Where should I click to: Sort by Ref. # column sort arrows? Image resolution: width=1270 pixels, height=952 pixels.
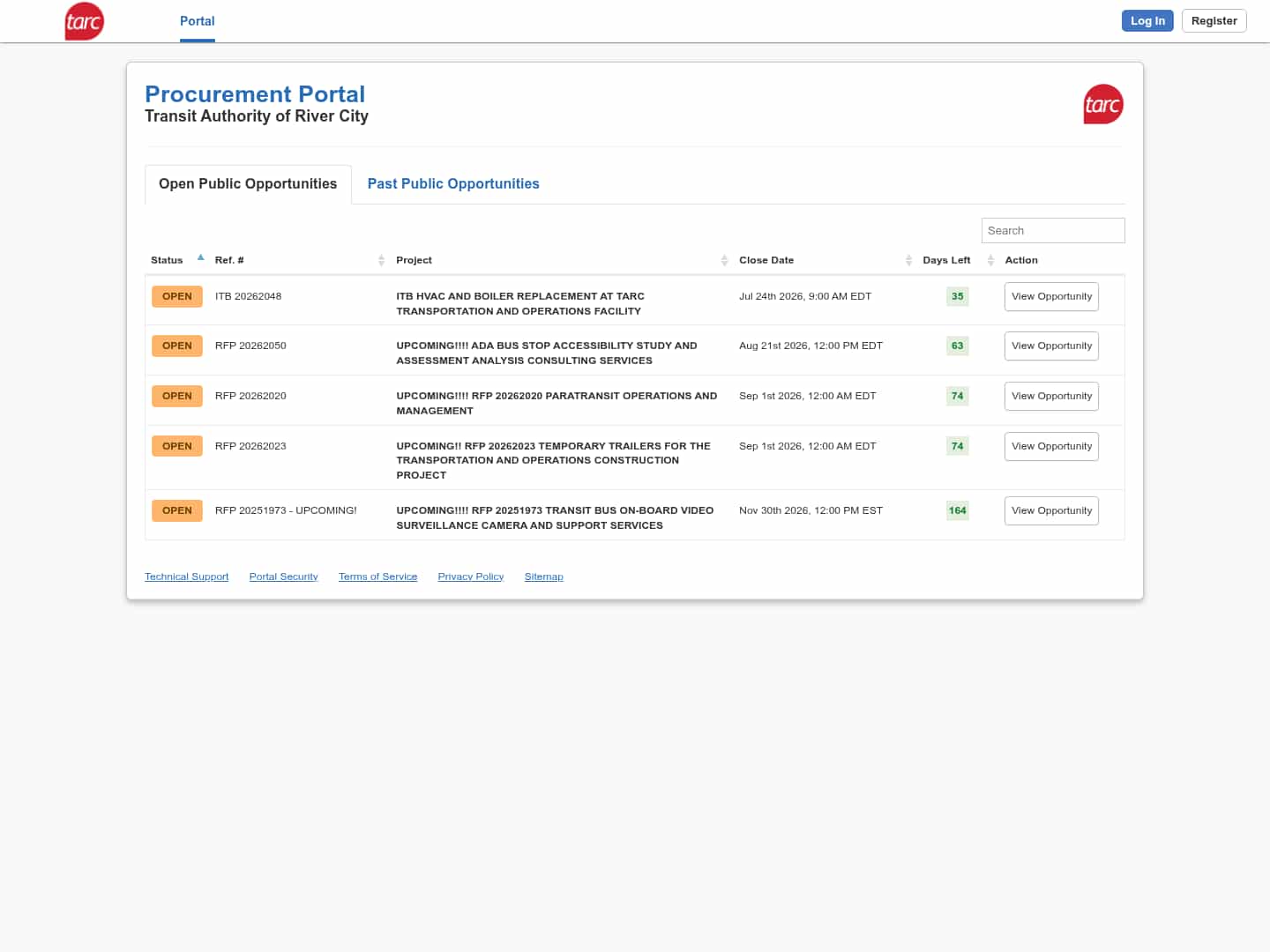(381, 260)
